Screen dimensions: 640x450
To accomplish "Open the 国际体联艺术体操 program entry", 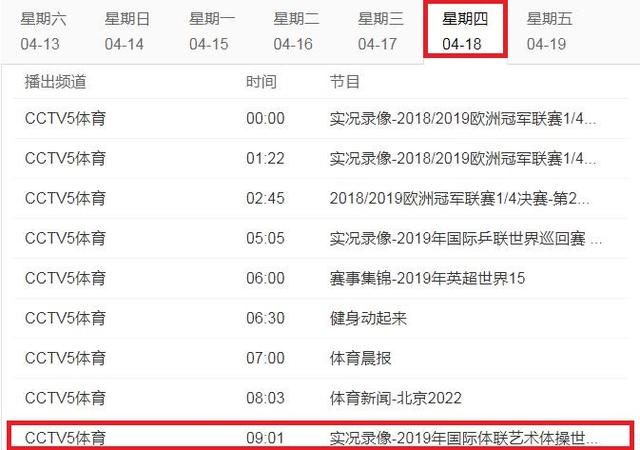I will click(x=464, y=438).
